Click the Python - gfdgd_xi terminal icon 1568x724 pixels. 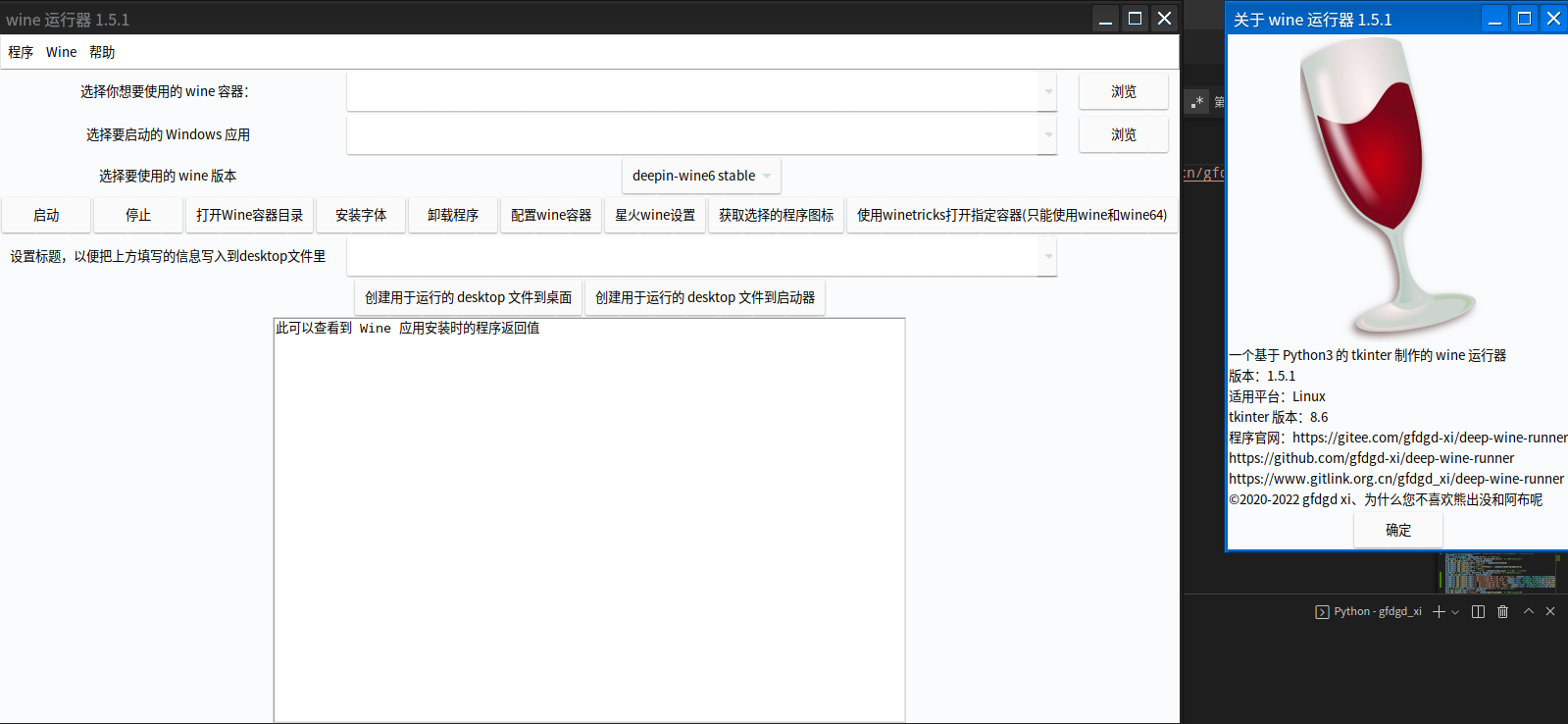(x=1322, y=612)
